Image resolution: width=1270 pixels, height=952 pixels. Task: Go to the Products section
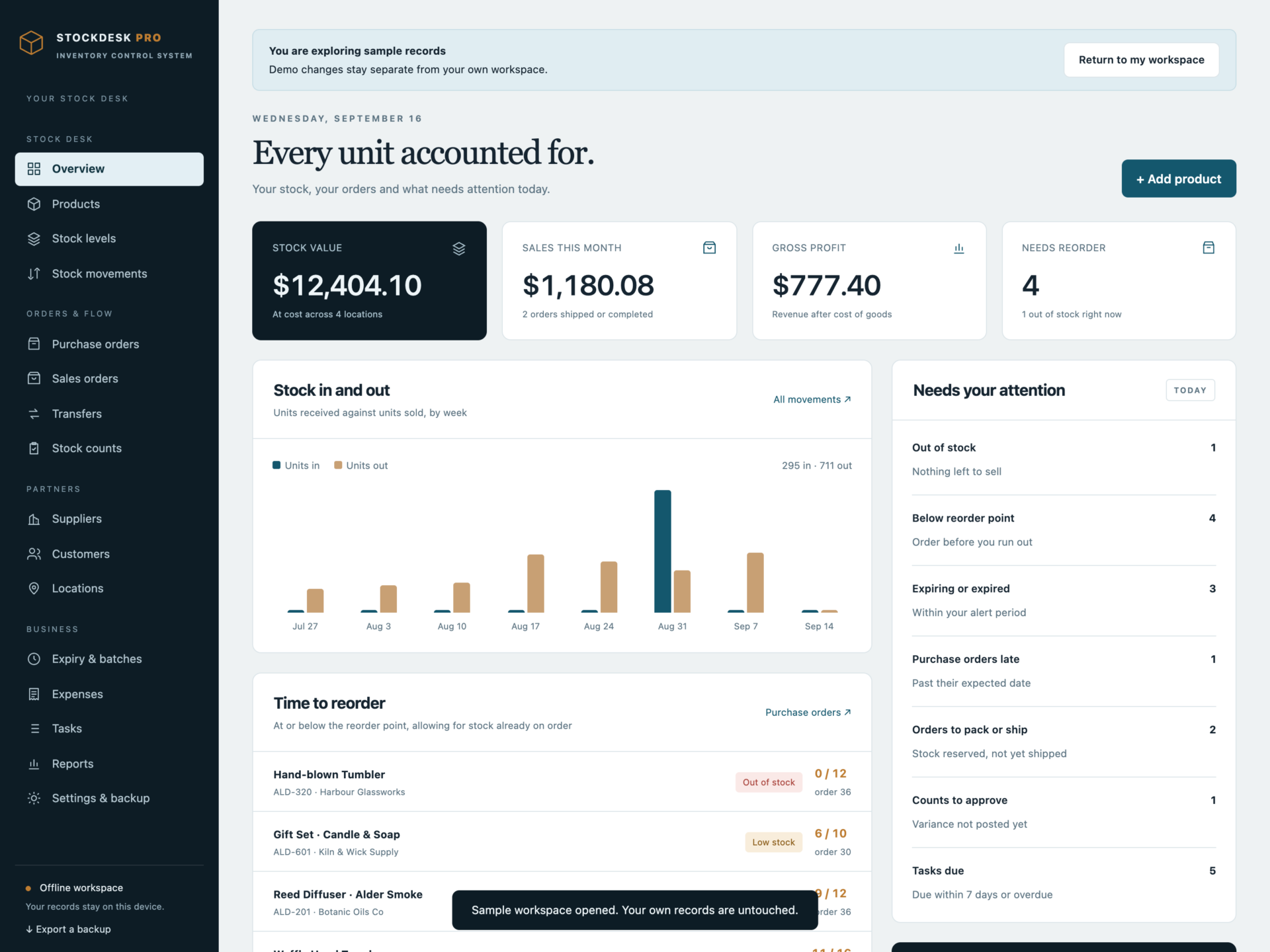109,204
